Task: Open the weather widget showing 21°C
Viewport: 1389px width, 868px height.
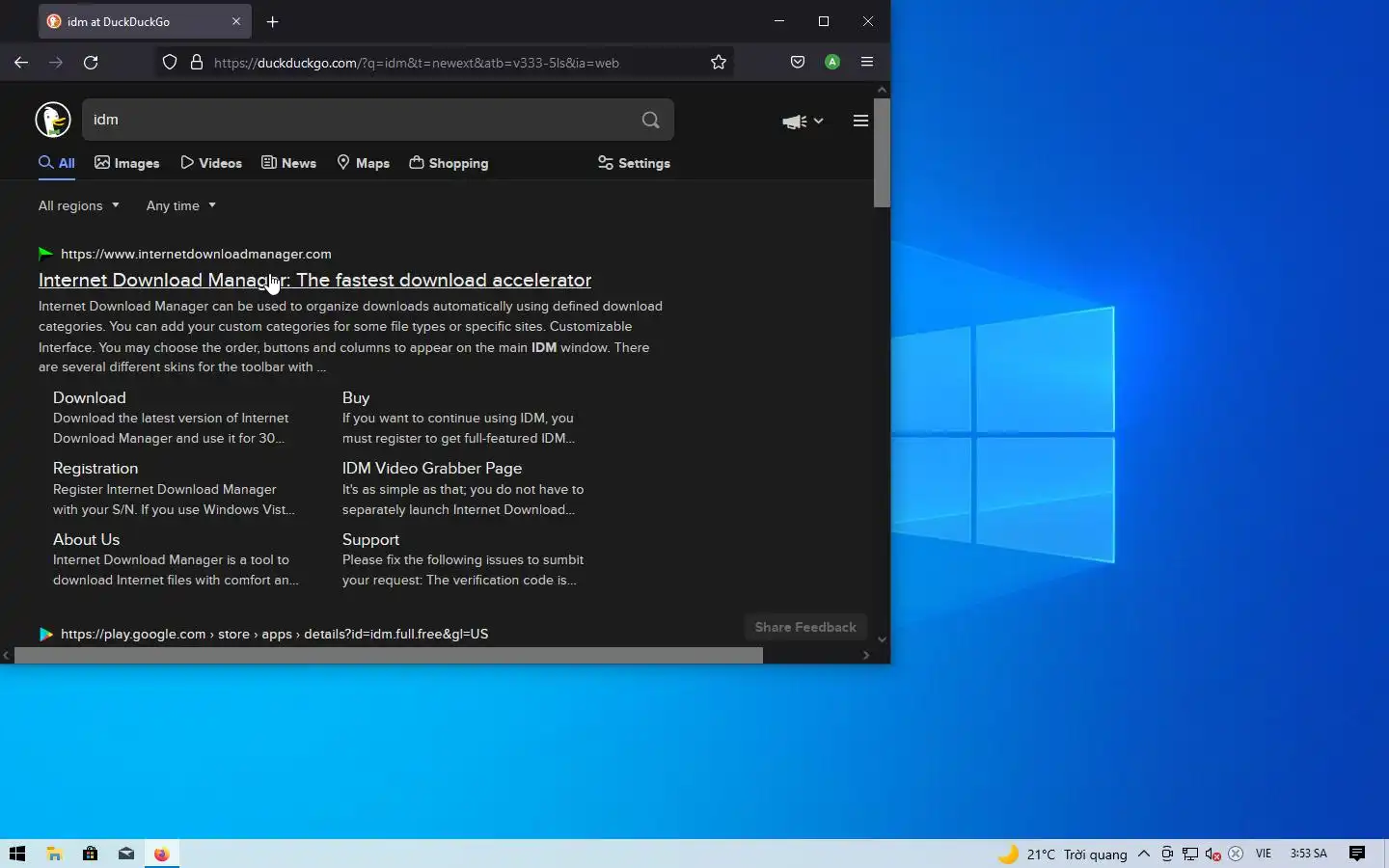Action: click(1062, 854)
